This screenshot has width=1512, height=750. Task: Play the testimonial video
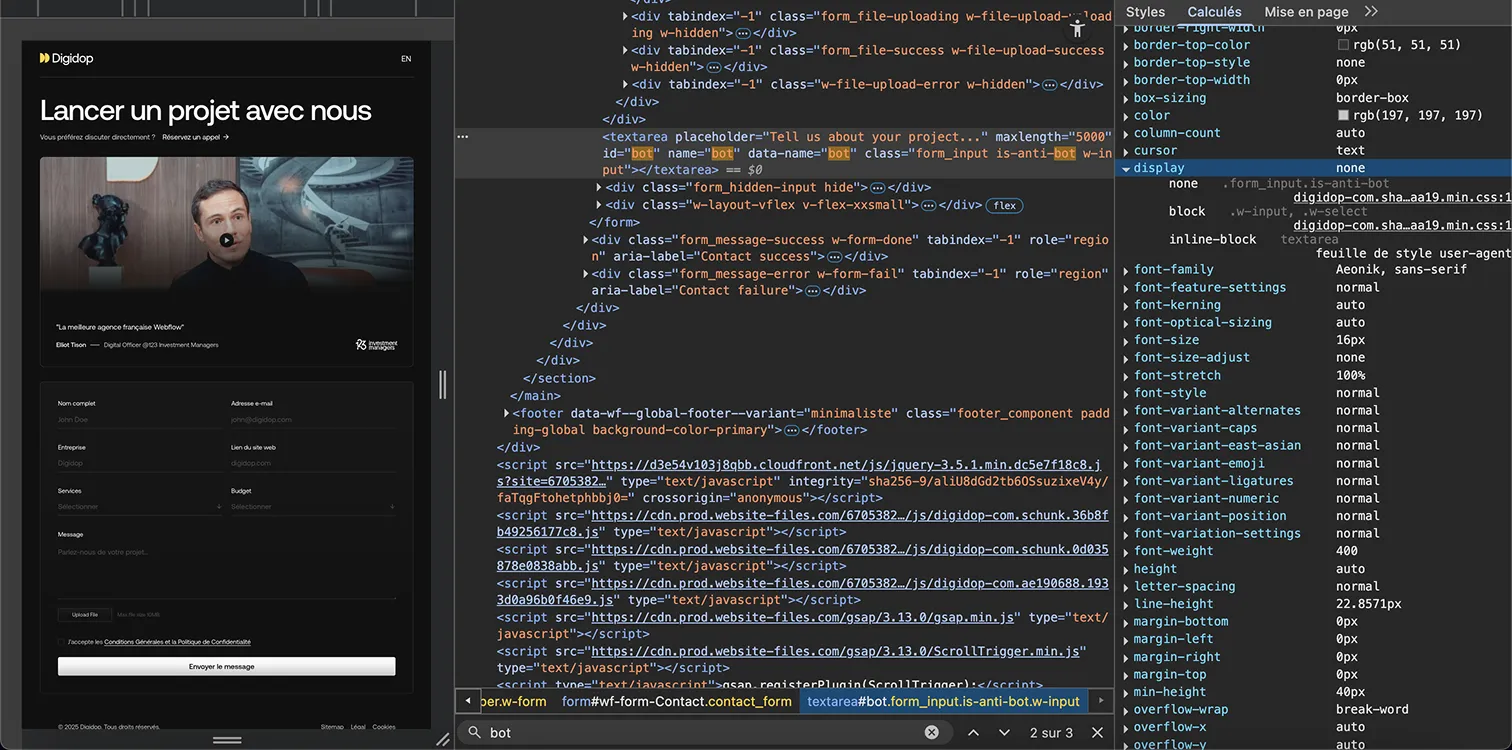(227, 240)
